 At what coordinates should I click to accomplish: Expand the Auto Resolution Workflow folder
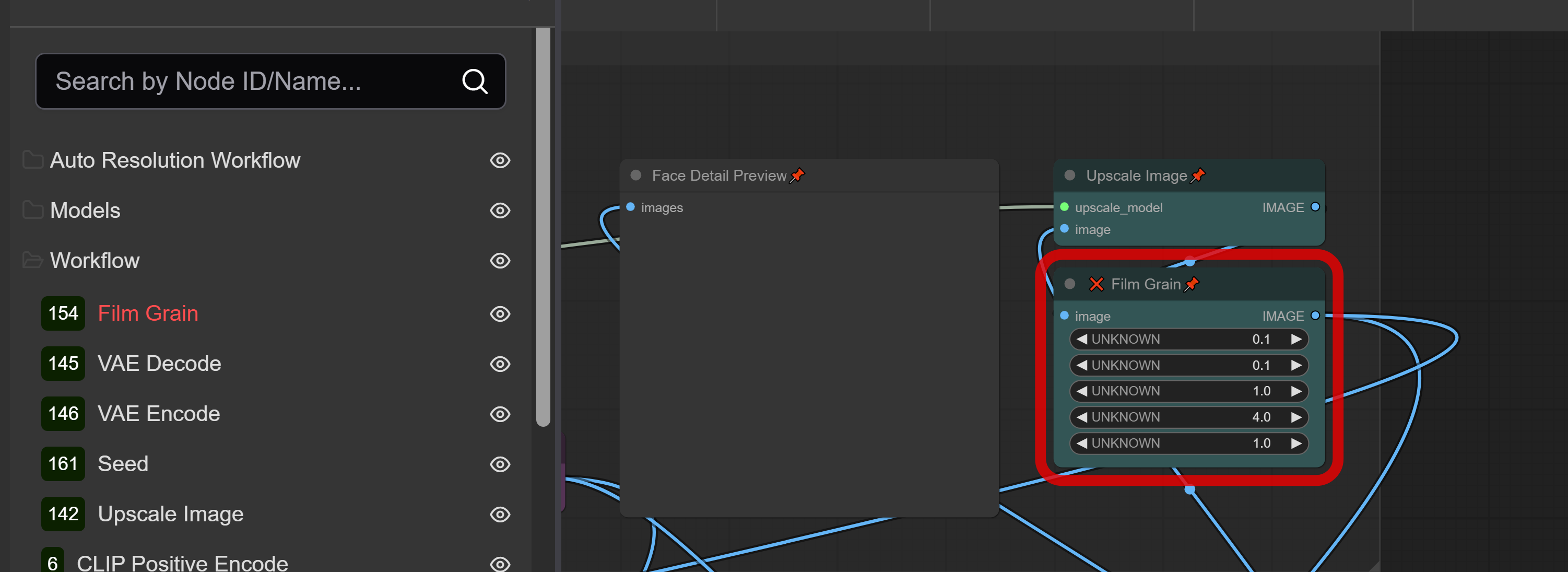[x=33, y=160]
